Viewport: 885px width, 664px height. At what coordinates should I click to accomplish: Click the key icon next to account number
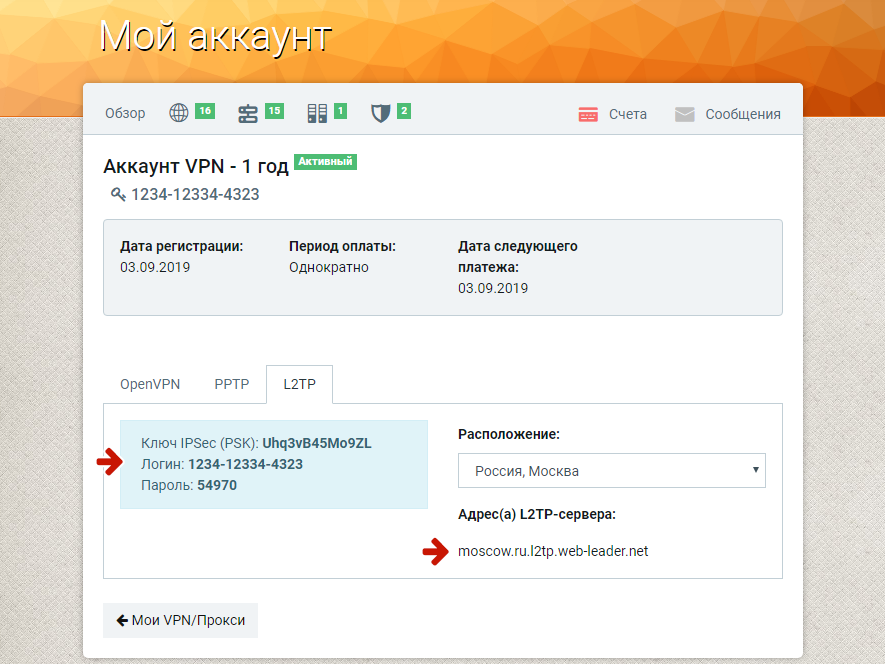click(x=118, y=194)
